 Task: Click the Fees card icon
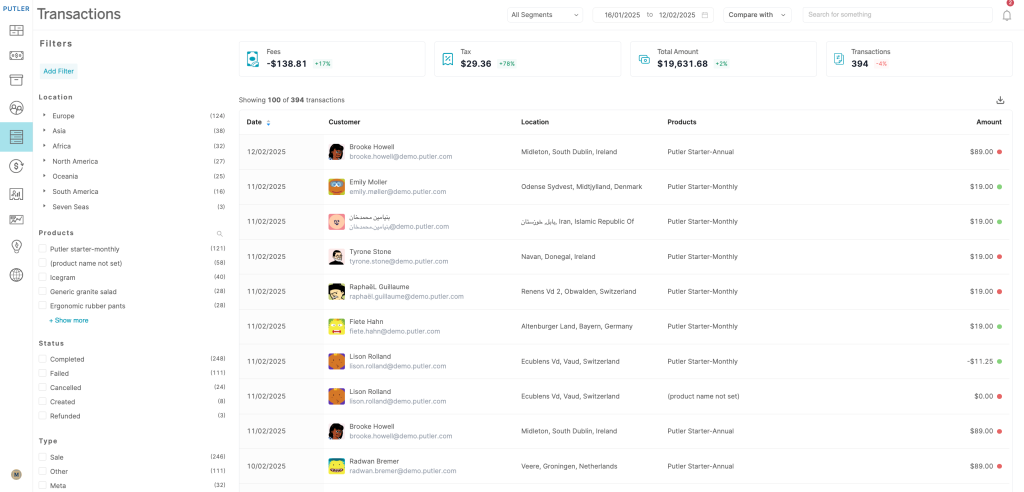[253, 59]
